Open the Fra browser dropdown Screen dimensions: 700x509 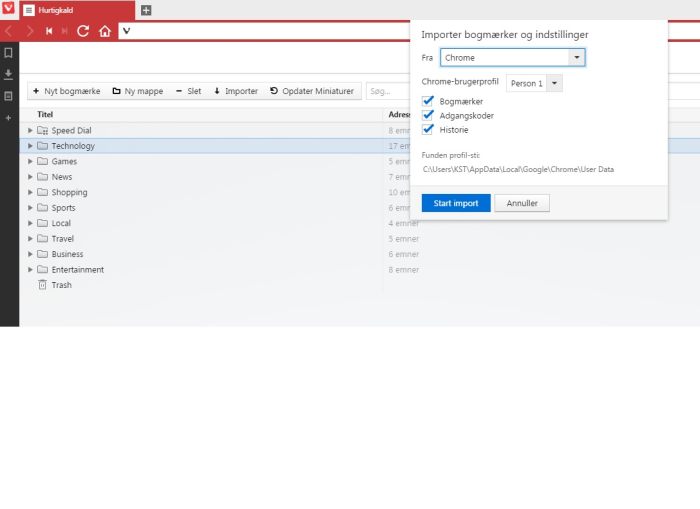tap(512, 58)
